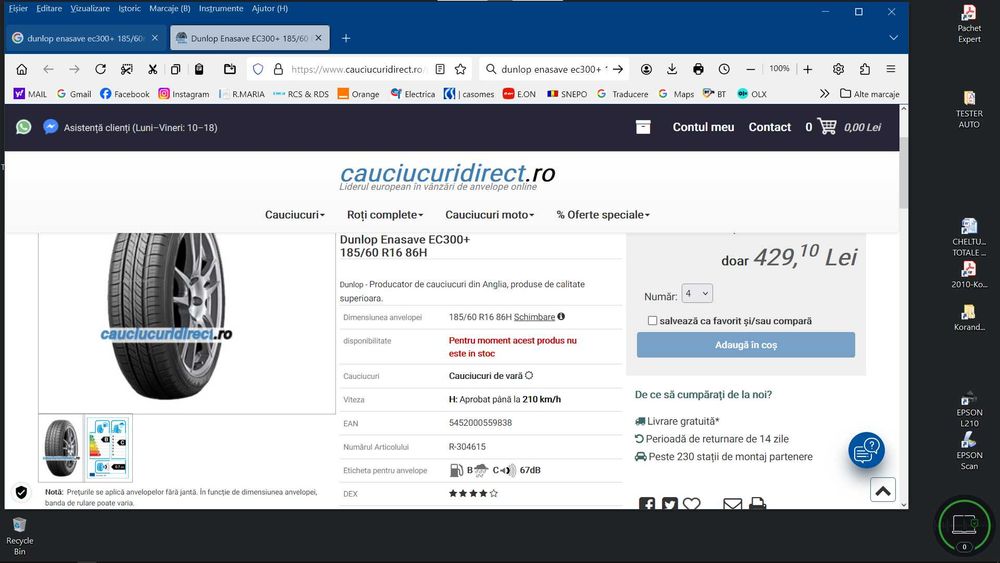Image resolution: width=1000 pixels, height=563 pixels.
Task: Toggle reader view icon in address bar
Action: pyautogui.click(x=439, y=69)
